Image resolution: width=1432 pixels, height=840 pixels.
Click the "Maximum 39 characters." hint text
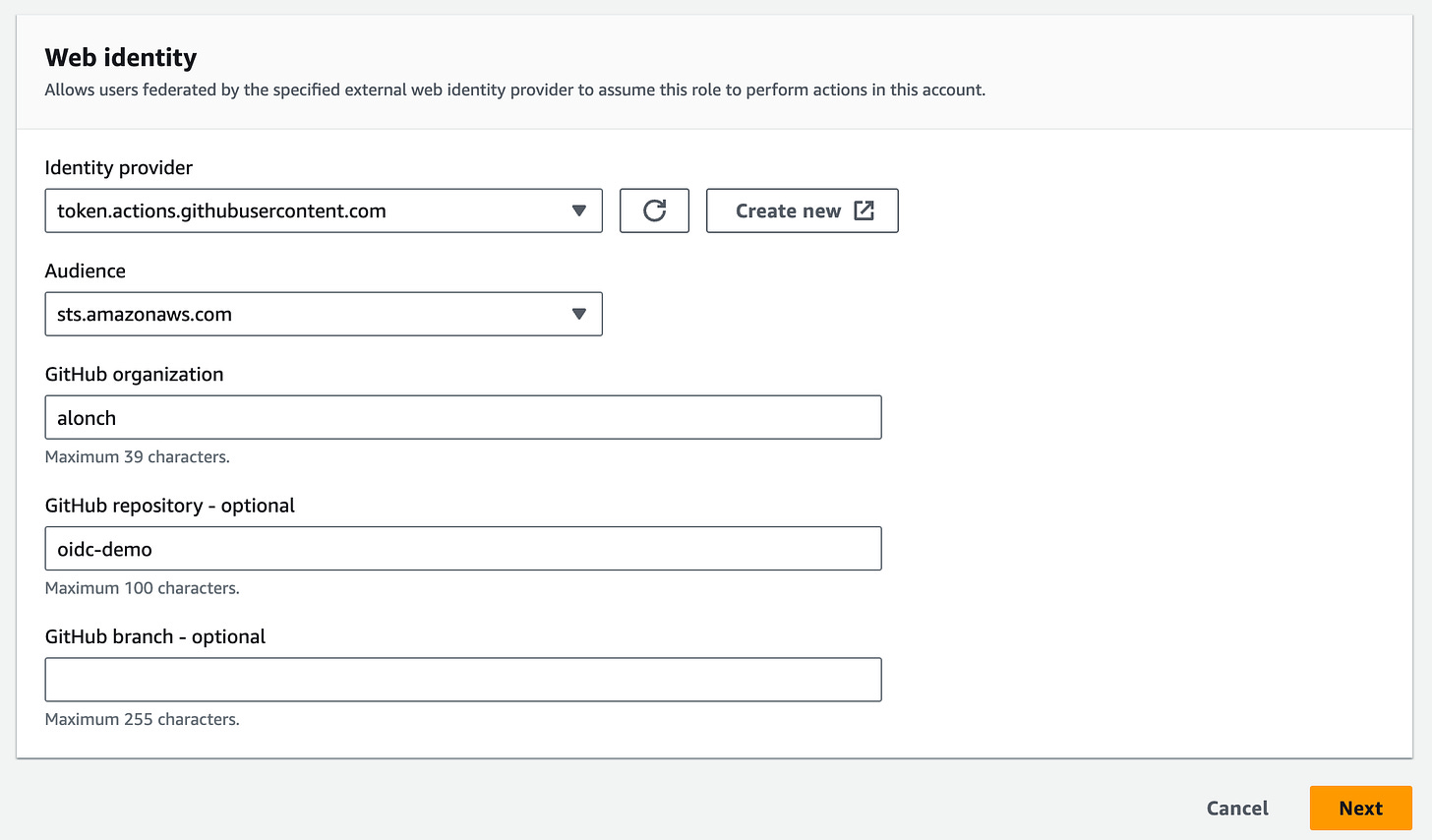coord(138,456)
